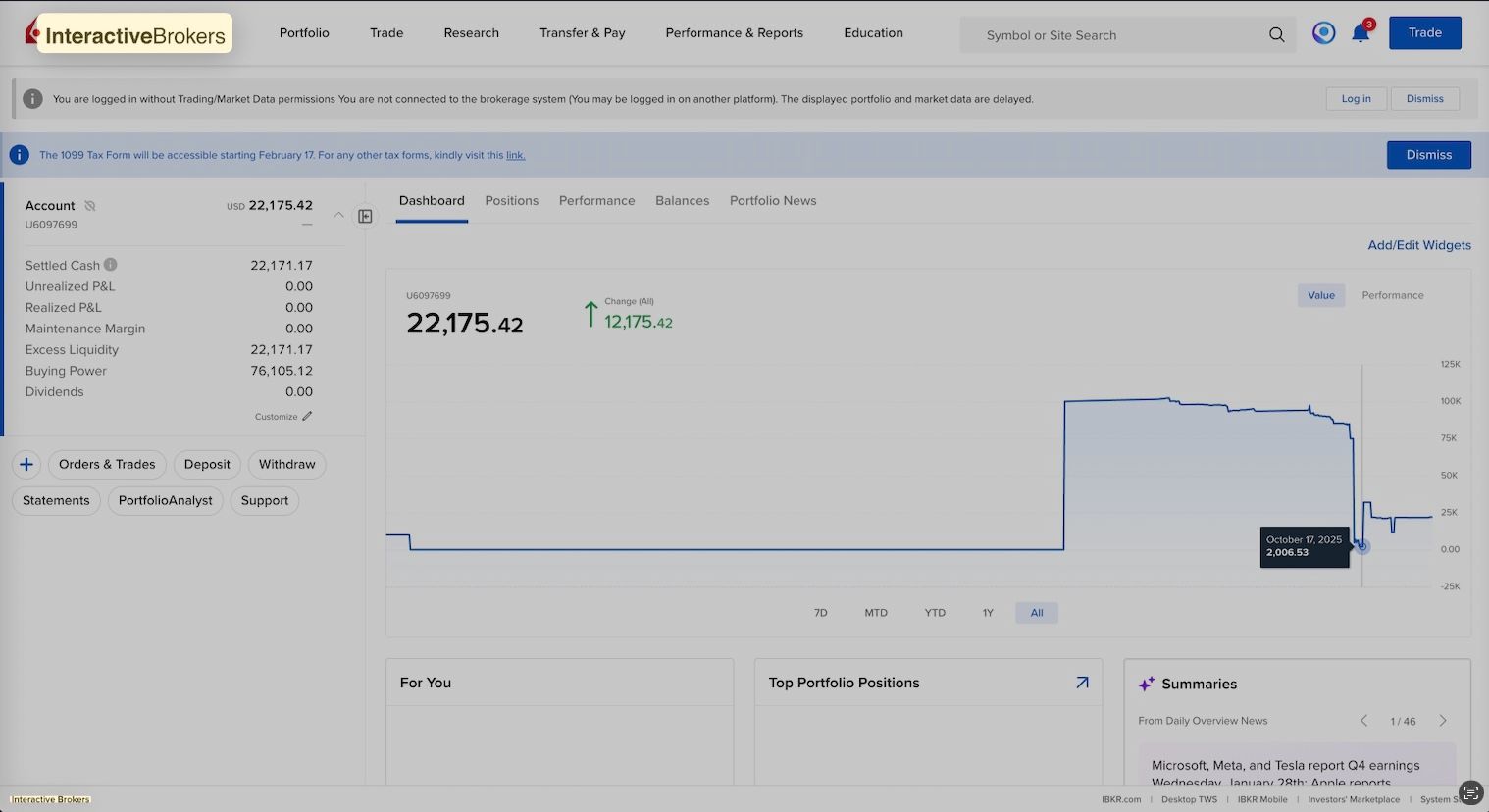Screen dimensions: 1489x812
Task: Click the Symbol or Site Search field
Action: (x=1129, y=35)
